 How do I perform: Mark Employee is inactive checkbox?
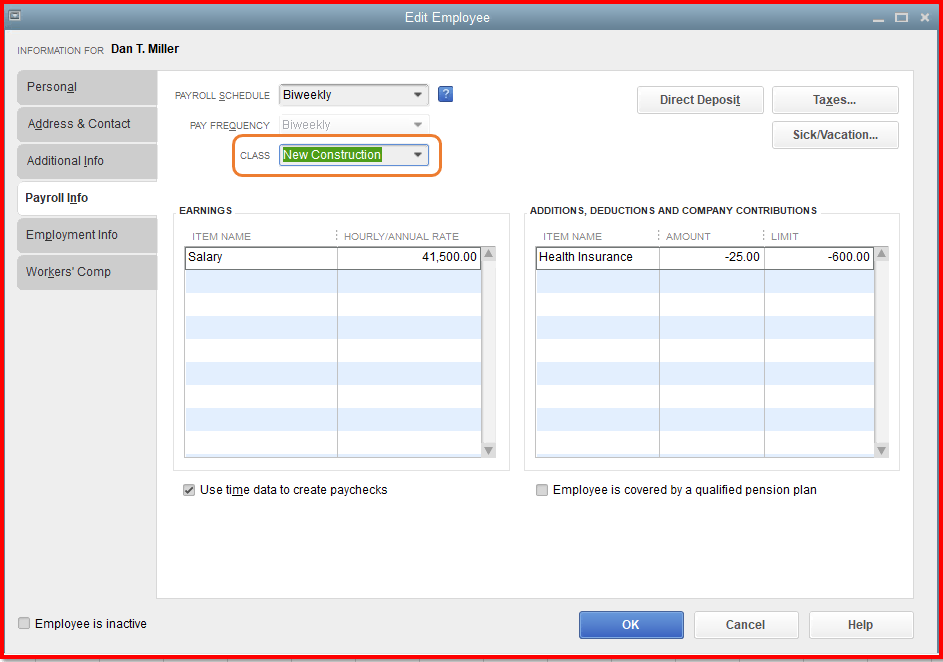pyautogui.click(x=24, y=623)
